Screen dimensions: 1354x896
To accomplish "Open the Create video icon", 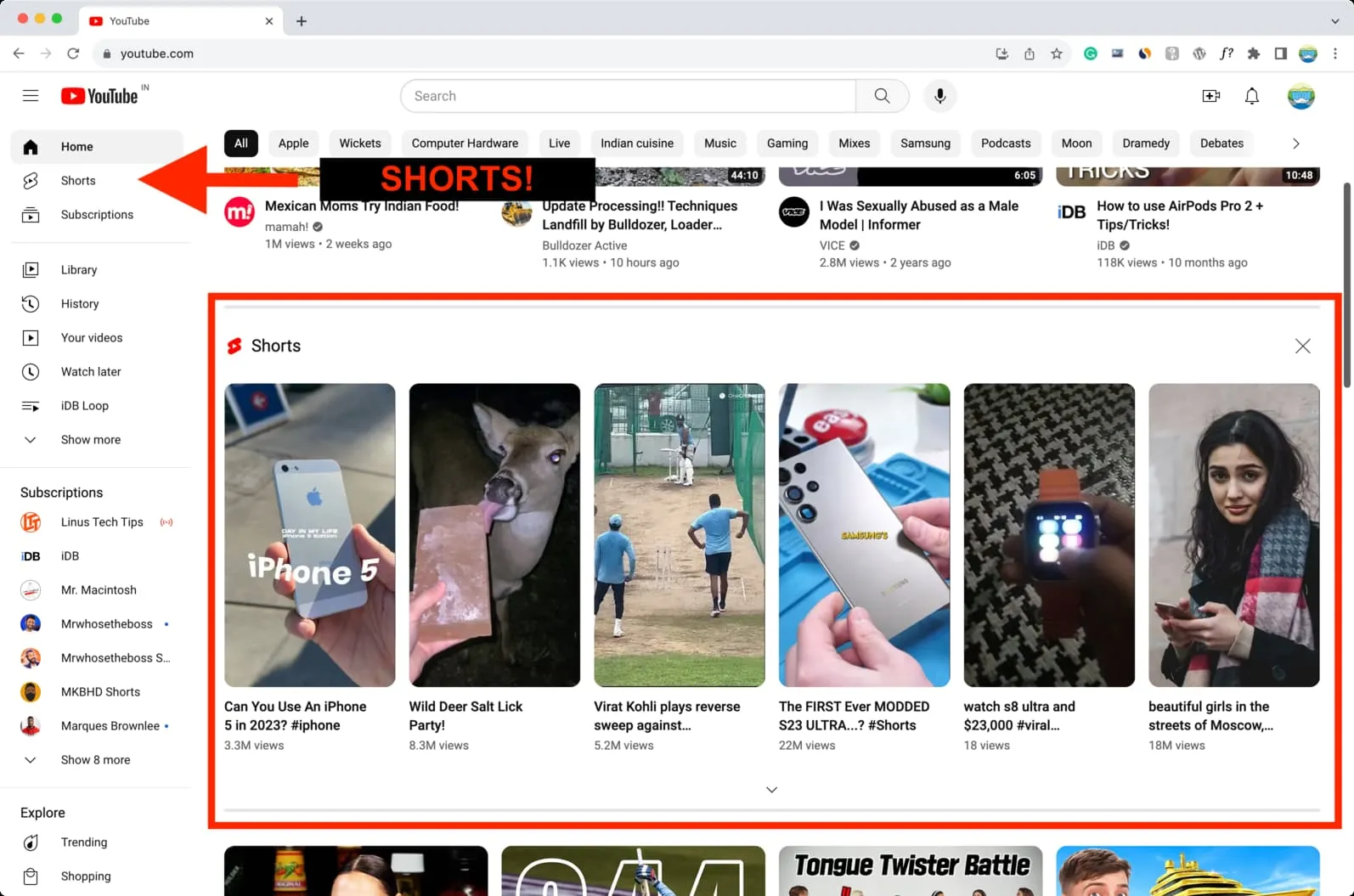I will [x=1211, y=96].
